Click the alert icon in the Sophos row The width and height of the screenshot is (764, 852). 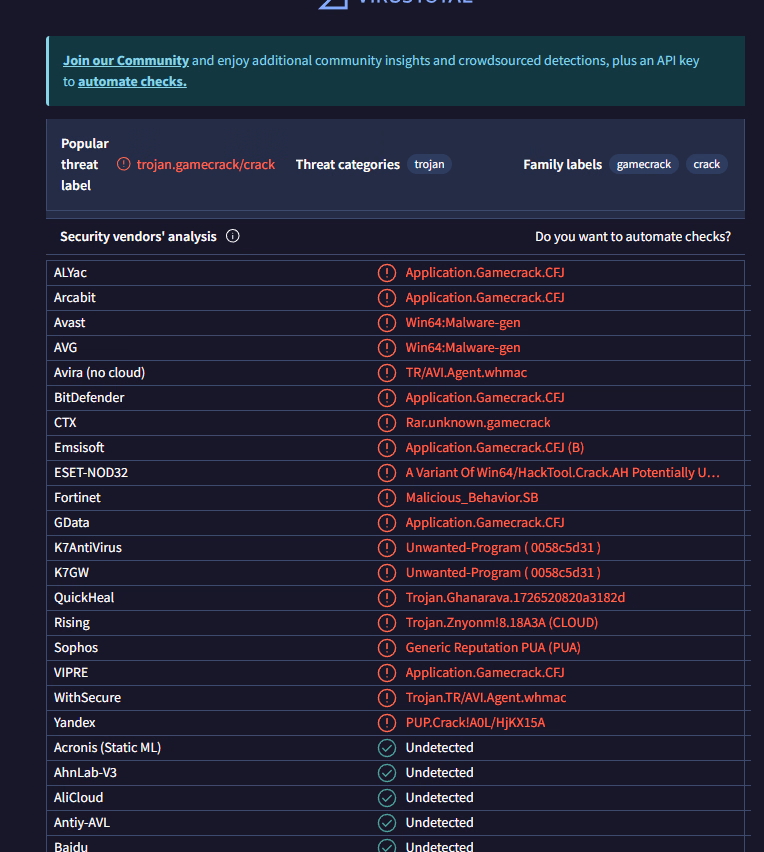387,647
